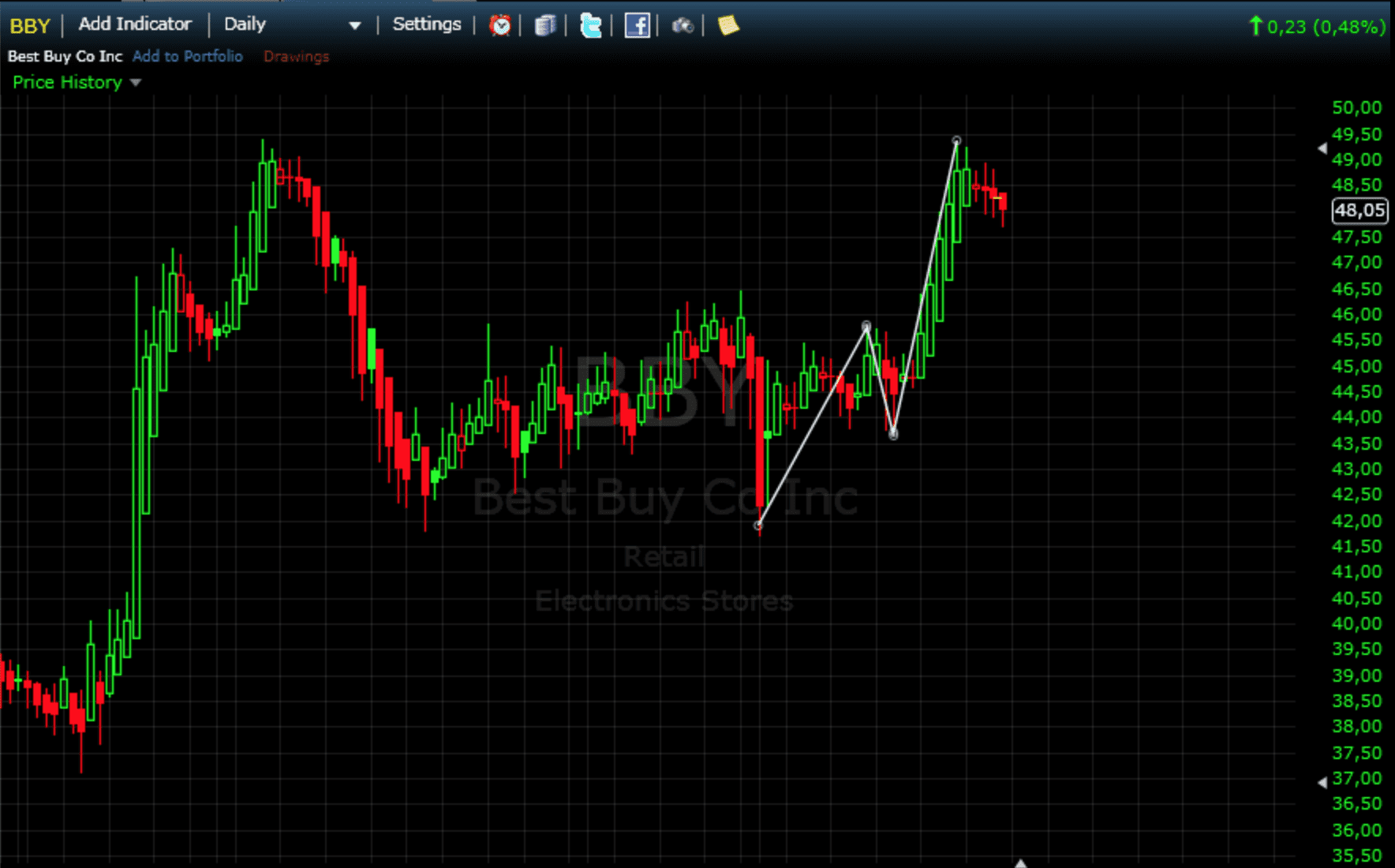Viewport: 1395px width, 868px height.
Task: Click the Drawings link
Action: pos(296,57)
